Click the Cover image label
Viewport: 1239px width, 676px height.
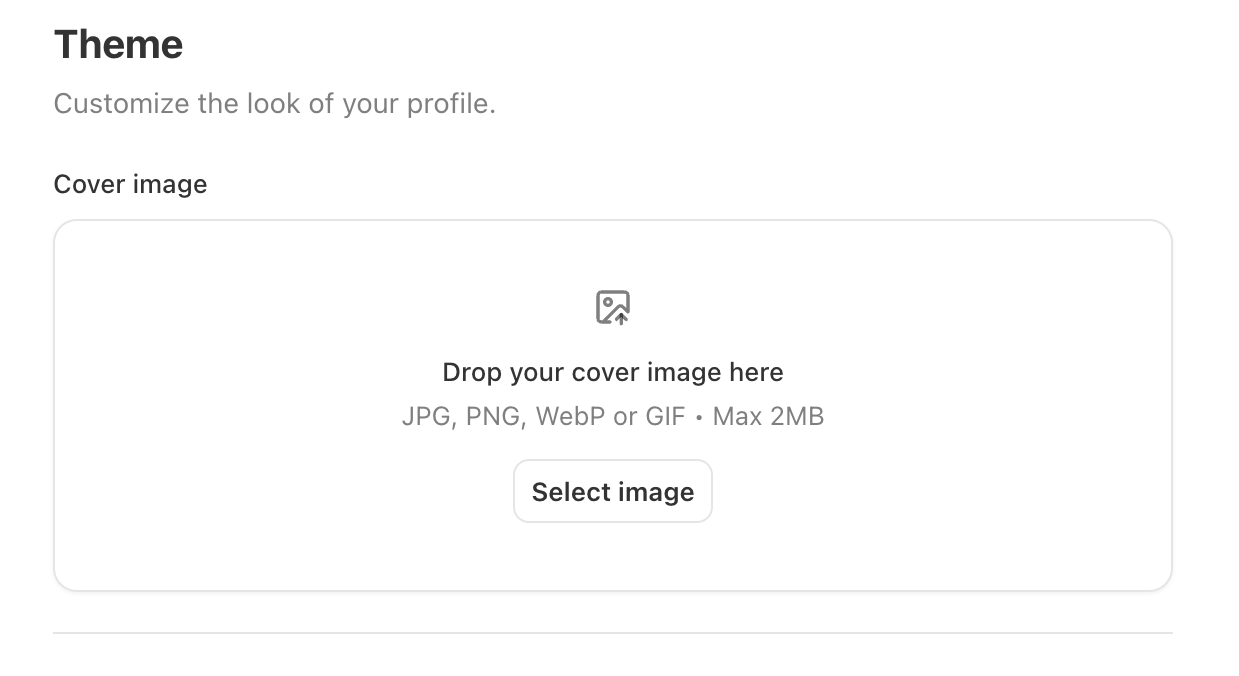pyautogui.click(x=130, y=184)
